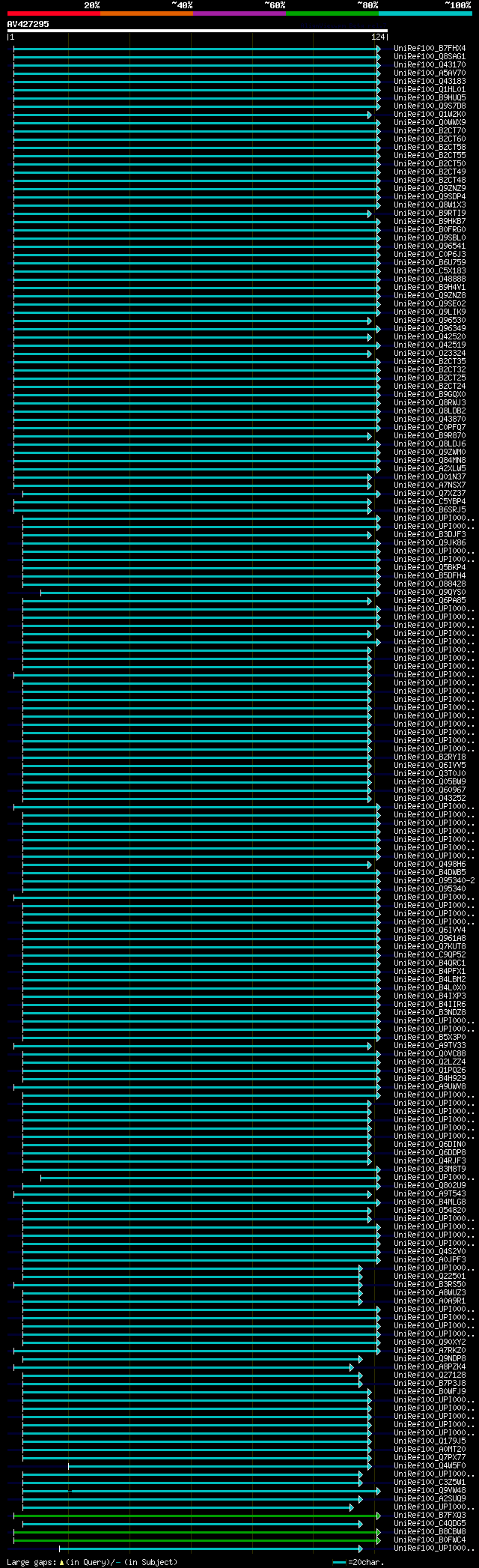This screenshot has height=1568, width=479.
Task: Select the UniRef100_A7NSX7 label
Action: pos(430,485)
